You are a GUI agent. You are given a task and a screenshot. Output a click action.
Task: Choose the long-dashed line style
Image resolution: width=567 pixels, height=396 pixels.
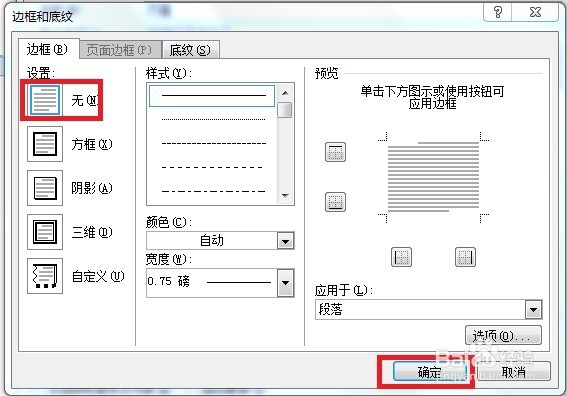click(212, 167)
